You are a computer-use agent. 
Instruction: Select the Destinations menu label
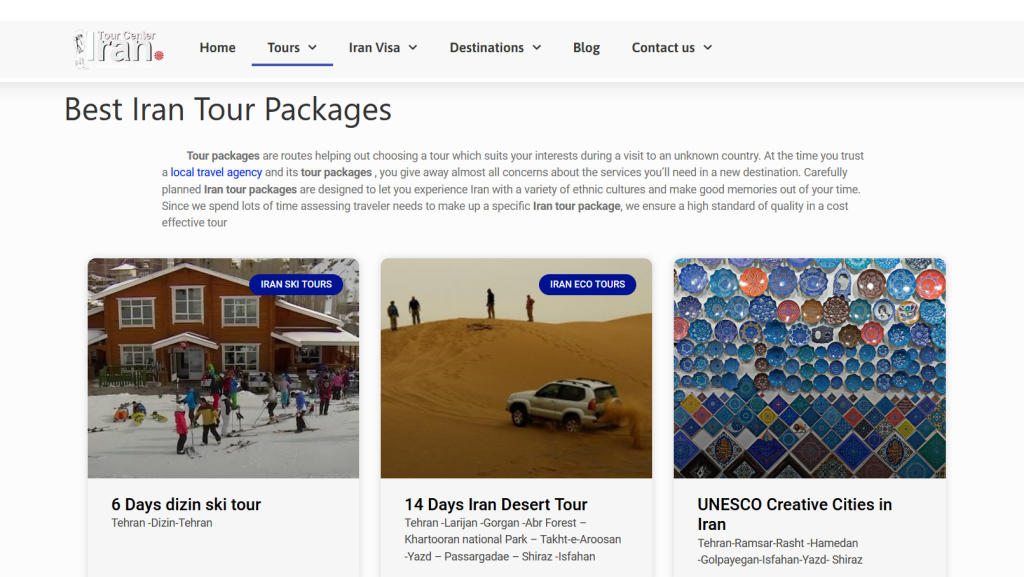point(486,48)
